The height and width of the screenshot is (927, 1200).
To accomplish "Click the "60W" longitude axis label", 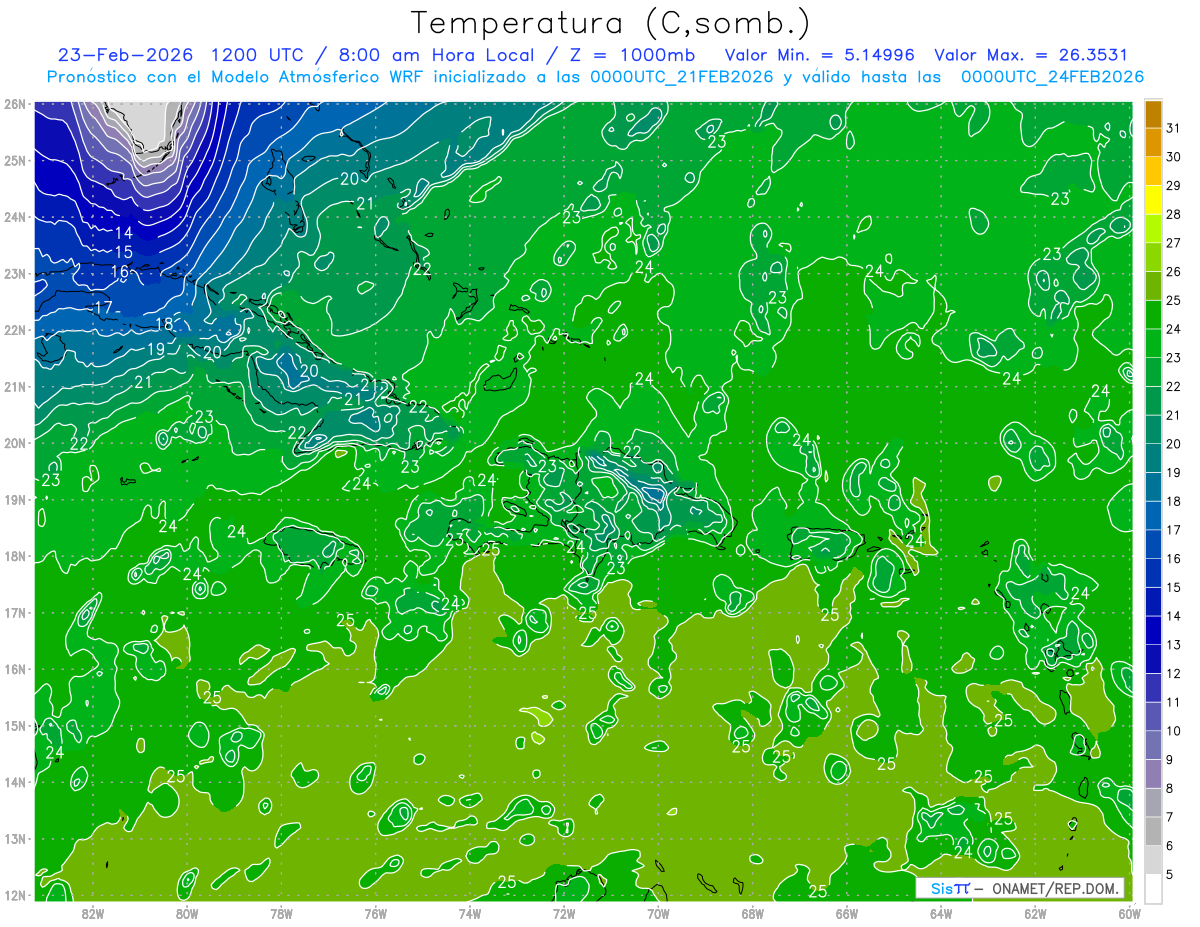I will [1129, 913].
